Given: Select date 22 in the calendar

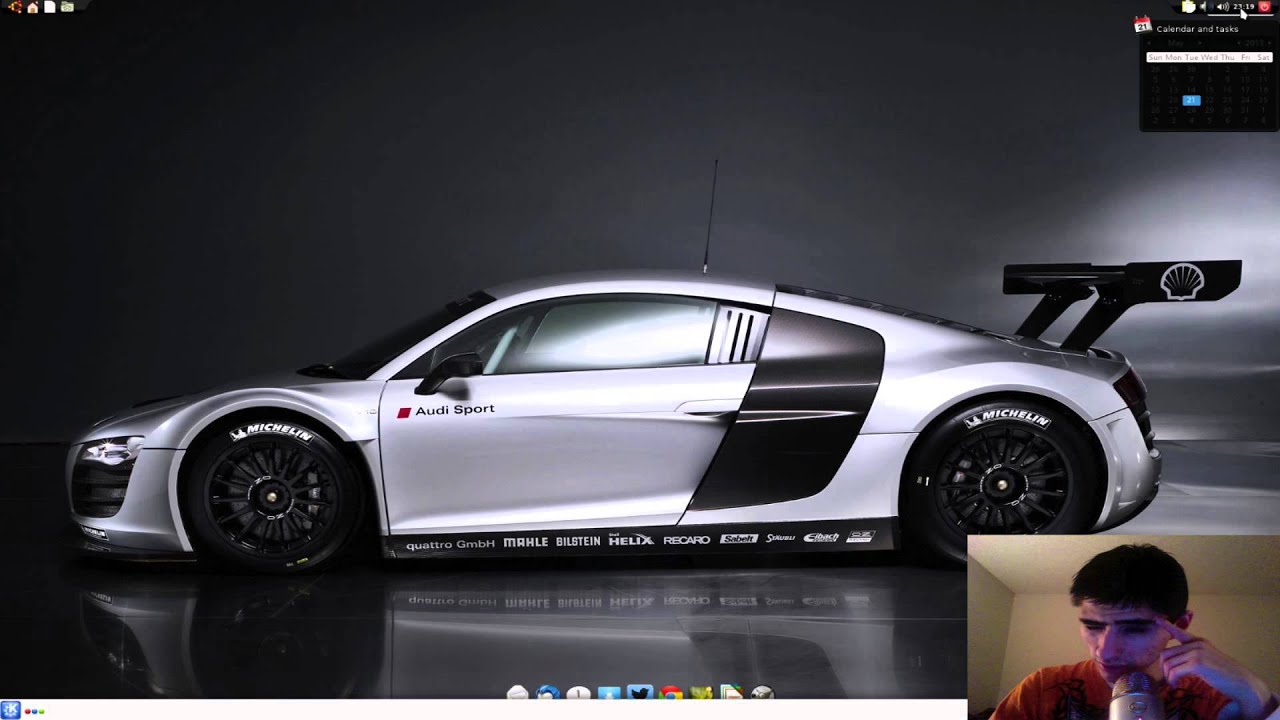Looking at the screenshot, I should tap(1209, 100).
